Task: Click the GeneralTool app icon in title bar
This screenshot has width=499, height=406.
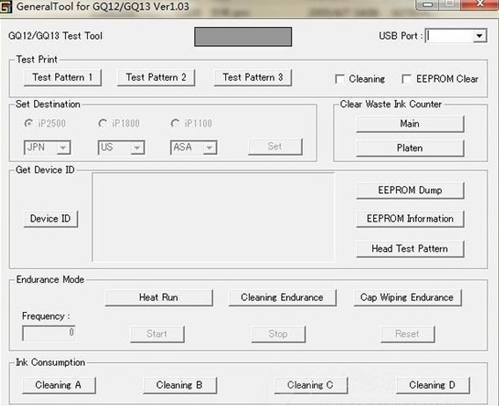Action: [6, 7]
